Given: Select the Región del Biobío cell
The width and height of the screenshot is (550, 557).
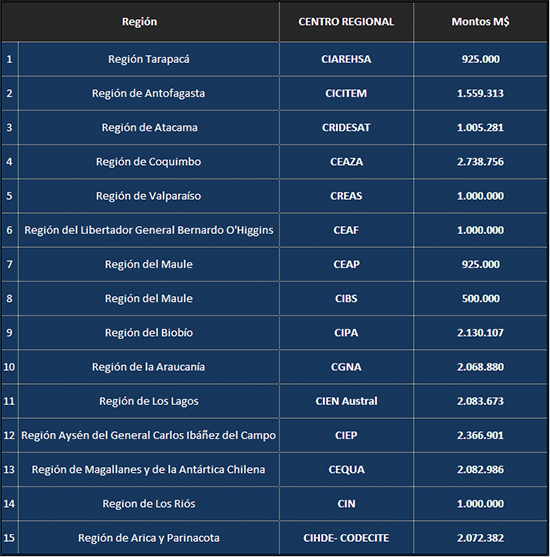Looking at the screenshot, I should (x=149, y=333).
